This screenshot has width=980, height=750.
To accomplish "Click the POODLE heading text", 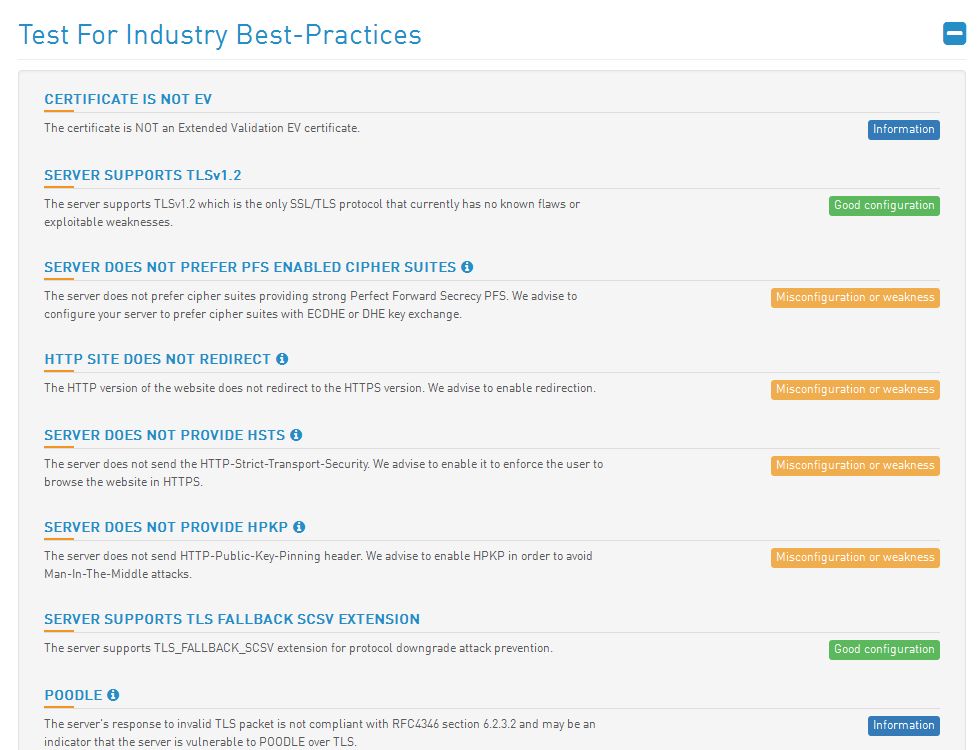I will point(73,695).
